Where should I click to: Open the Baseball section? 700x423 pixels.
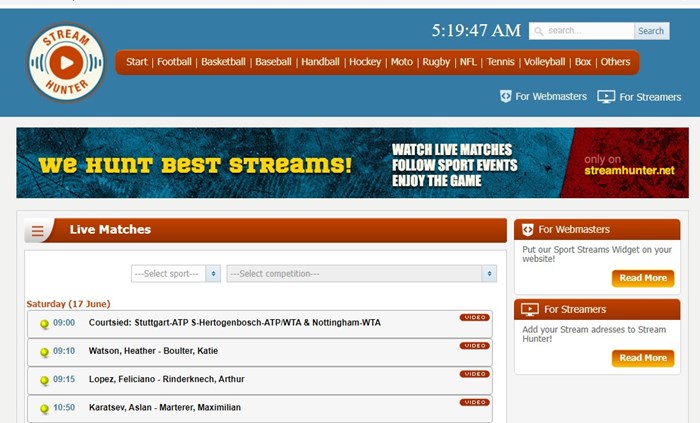(273, 62)
